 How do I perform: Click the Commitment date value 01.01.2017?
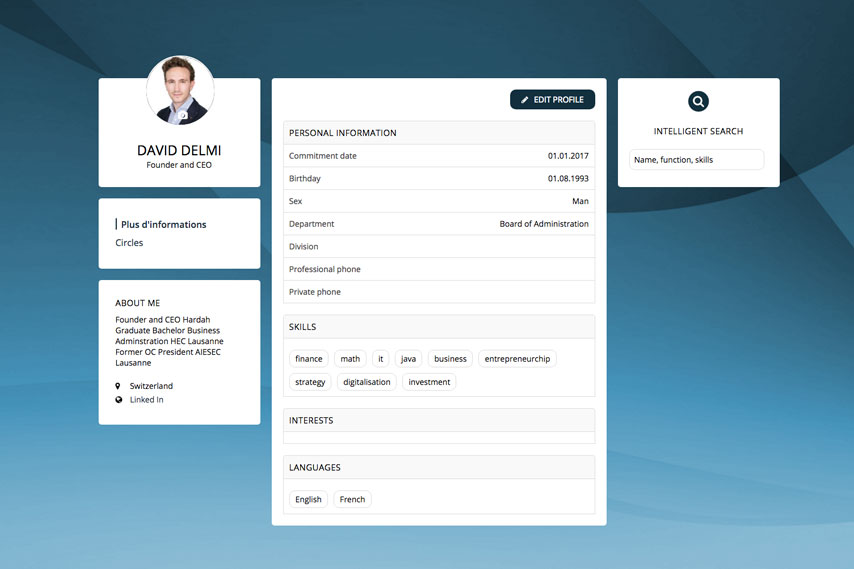(568, 156)
